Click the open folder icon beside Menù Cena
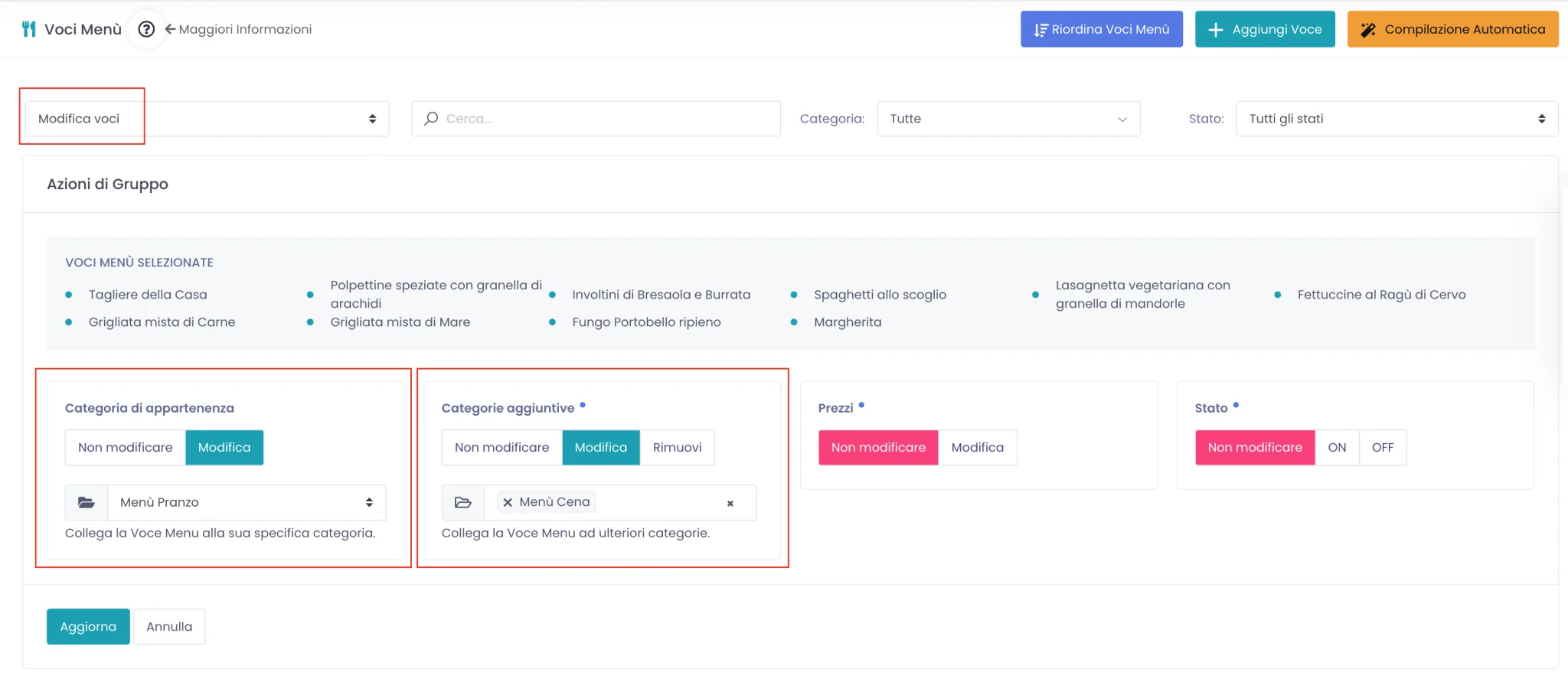The height and width of the screenshot is (682, 1568). pyautogui.click(x=463, y=502)
